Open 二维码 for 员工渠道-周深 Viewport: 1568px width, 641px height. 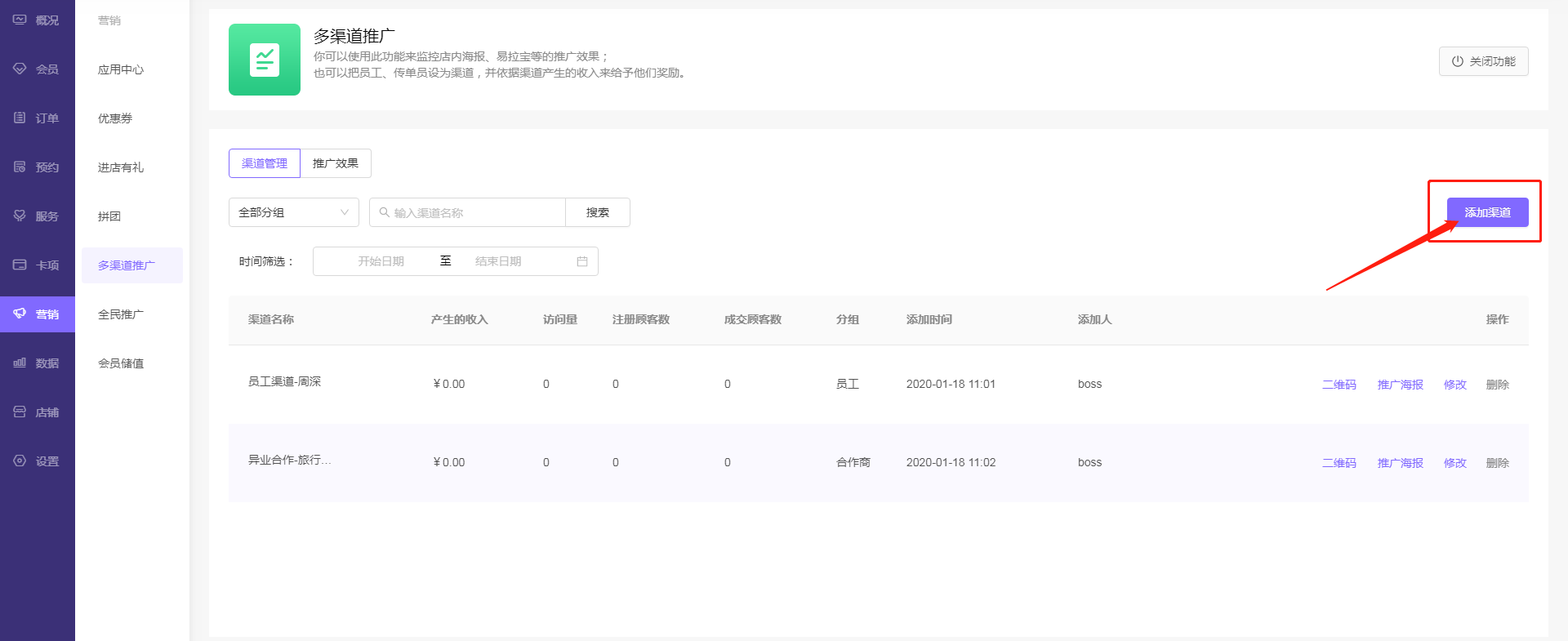(1339, 385)
